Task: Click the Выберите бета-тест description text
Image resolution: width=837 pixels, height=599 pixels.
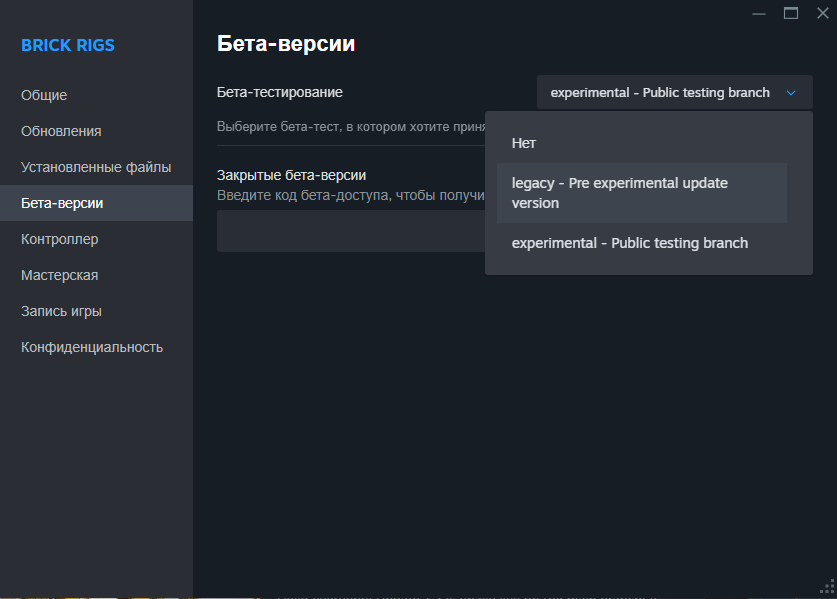Action: [351, 127]
